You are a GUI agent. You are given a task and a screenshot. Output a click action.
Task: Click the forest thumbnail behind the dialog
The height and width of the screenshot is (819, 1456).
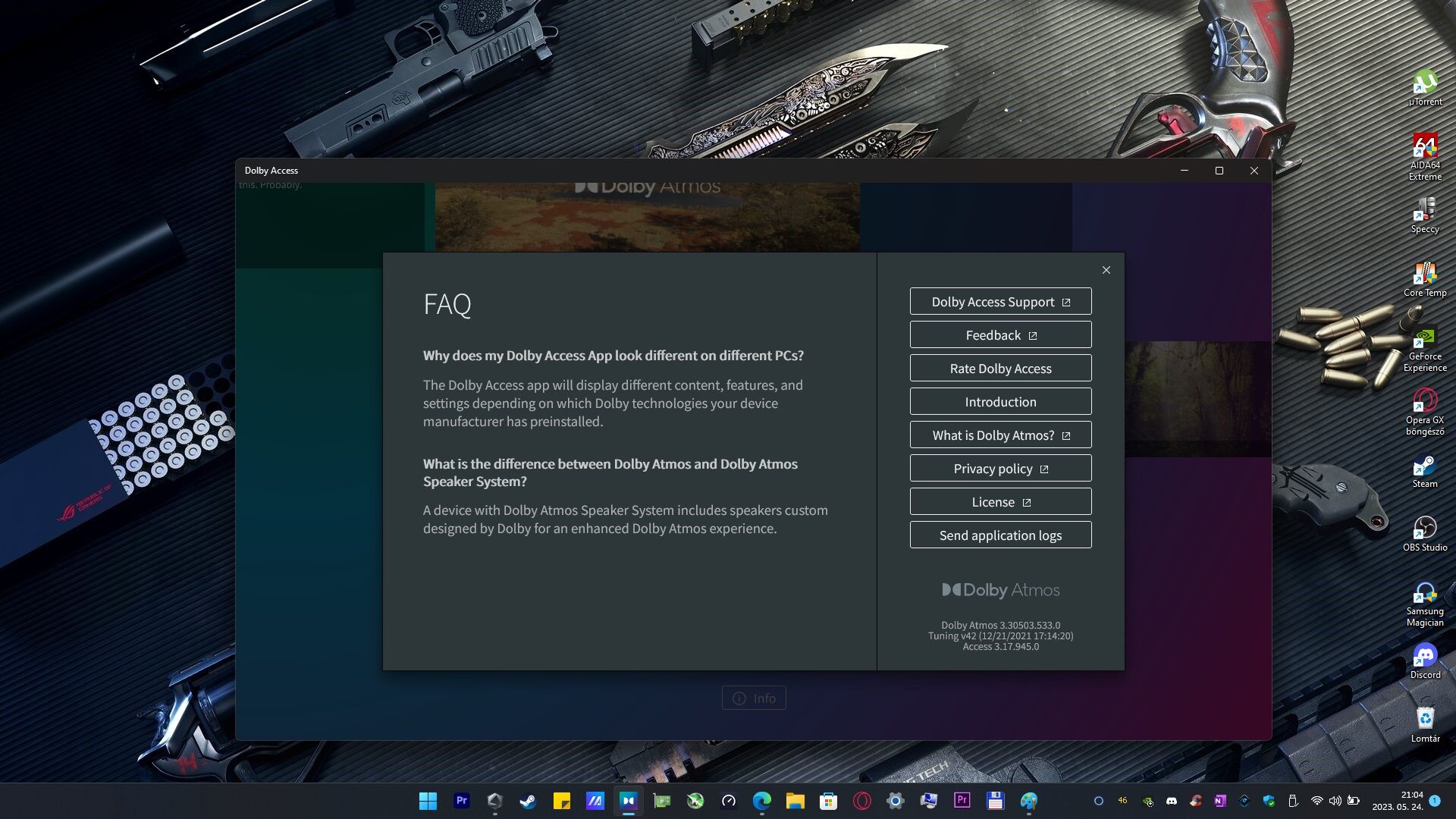(x=1197, y=399)
